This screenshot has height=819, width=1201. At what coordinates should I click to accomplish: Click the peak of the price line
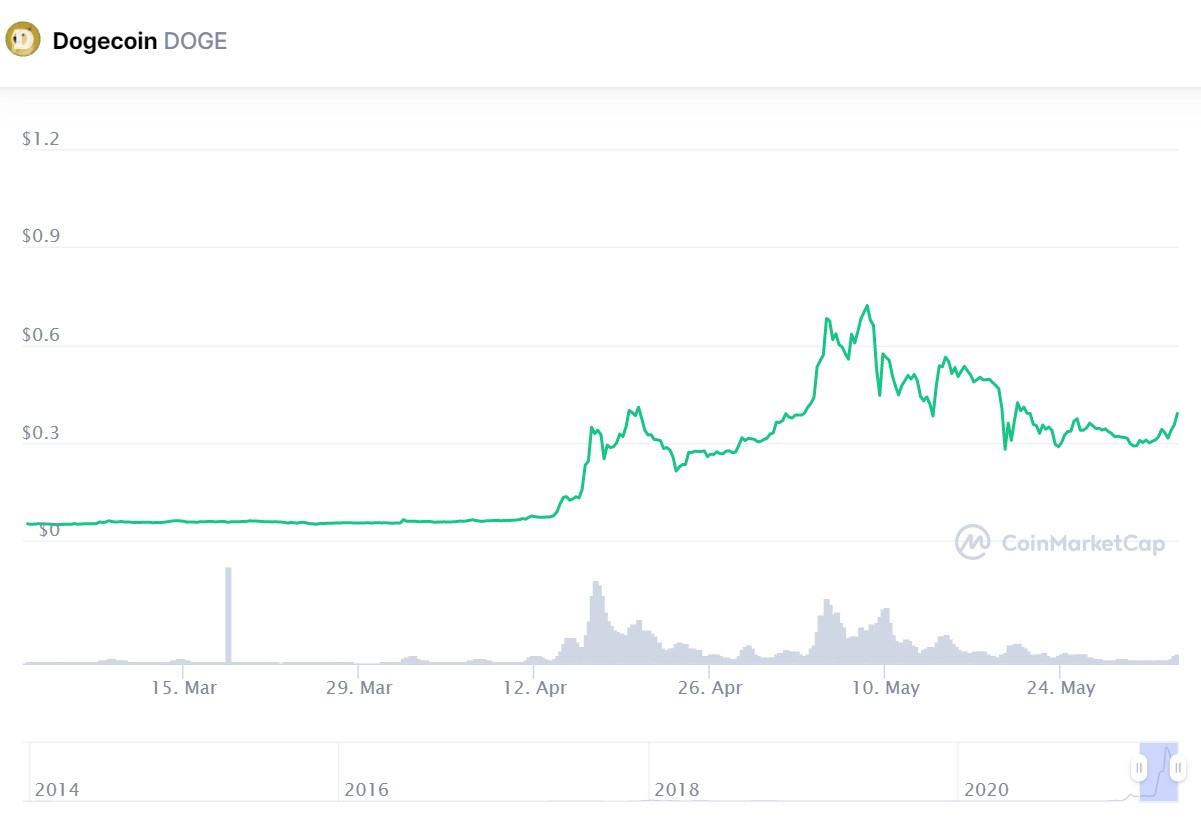pyautogui.click(x=867, y=303)
